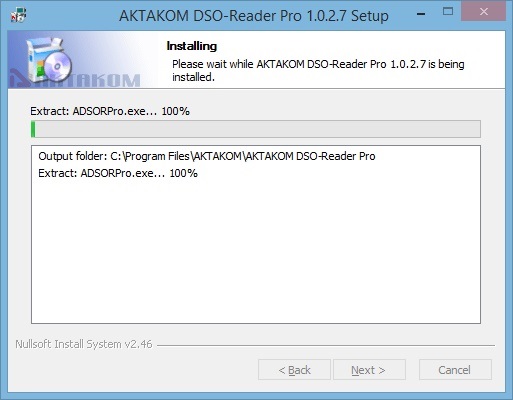This screenshot has height=400, width=513.
Task: Click the Installing header title
Action: pyautogui.click(x=192, y=46)
